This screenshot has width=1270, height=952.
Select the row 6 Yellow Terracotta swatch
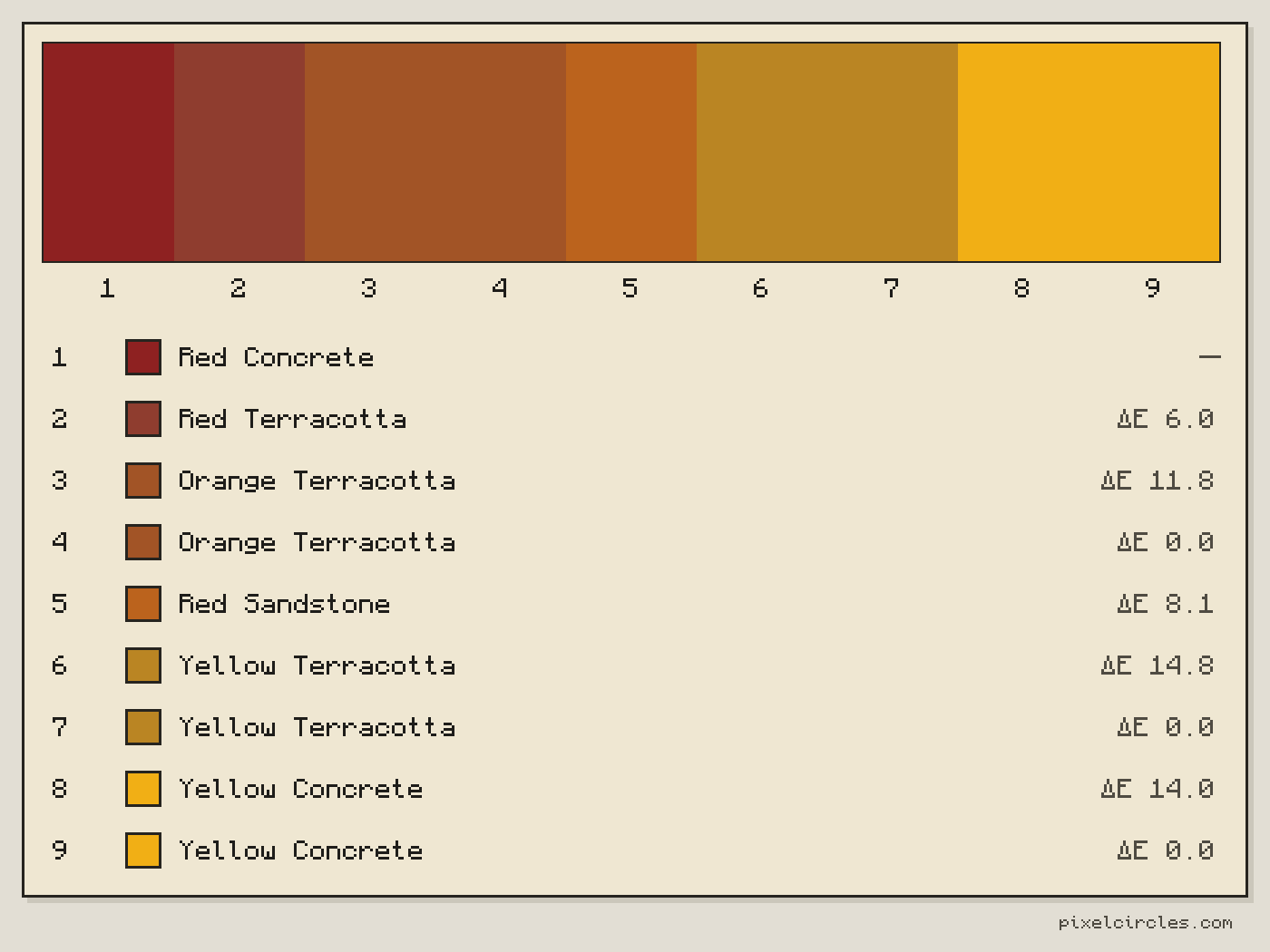pyautogui.click(x=143, y=665)
